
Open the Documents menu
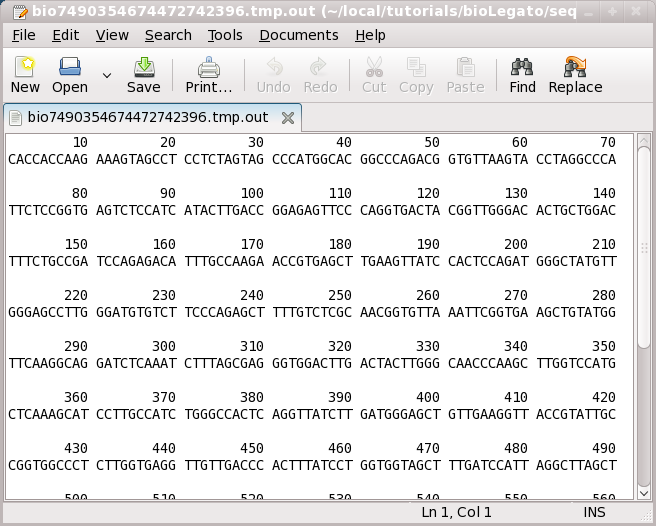tap(299, 35)
